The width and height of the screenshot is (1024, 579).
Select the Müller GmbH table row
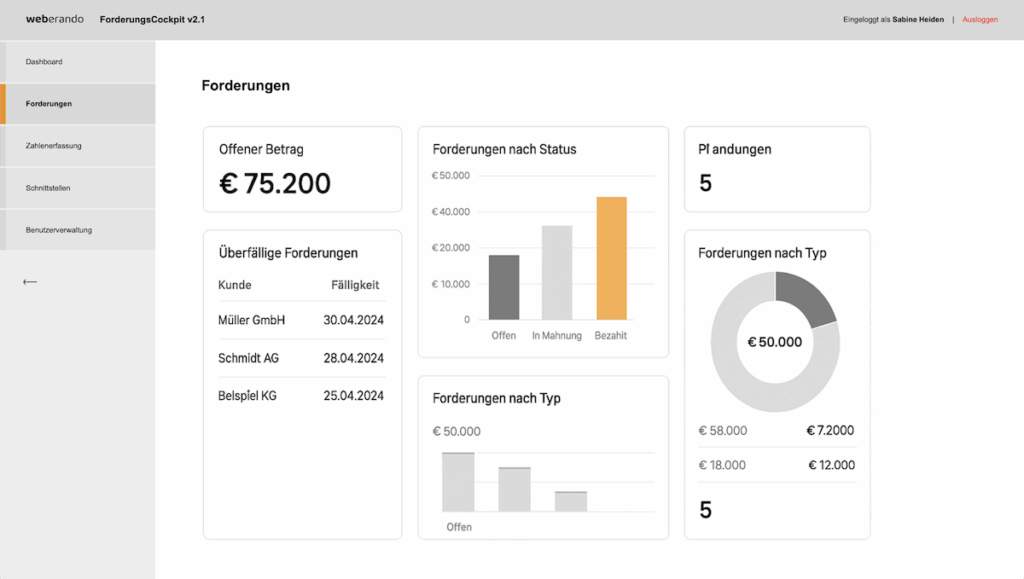(301, 320)
